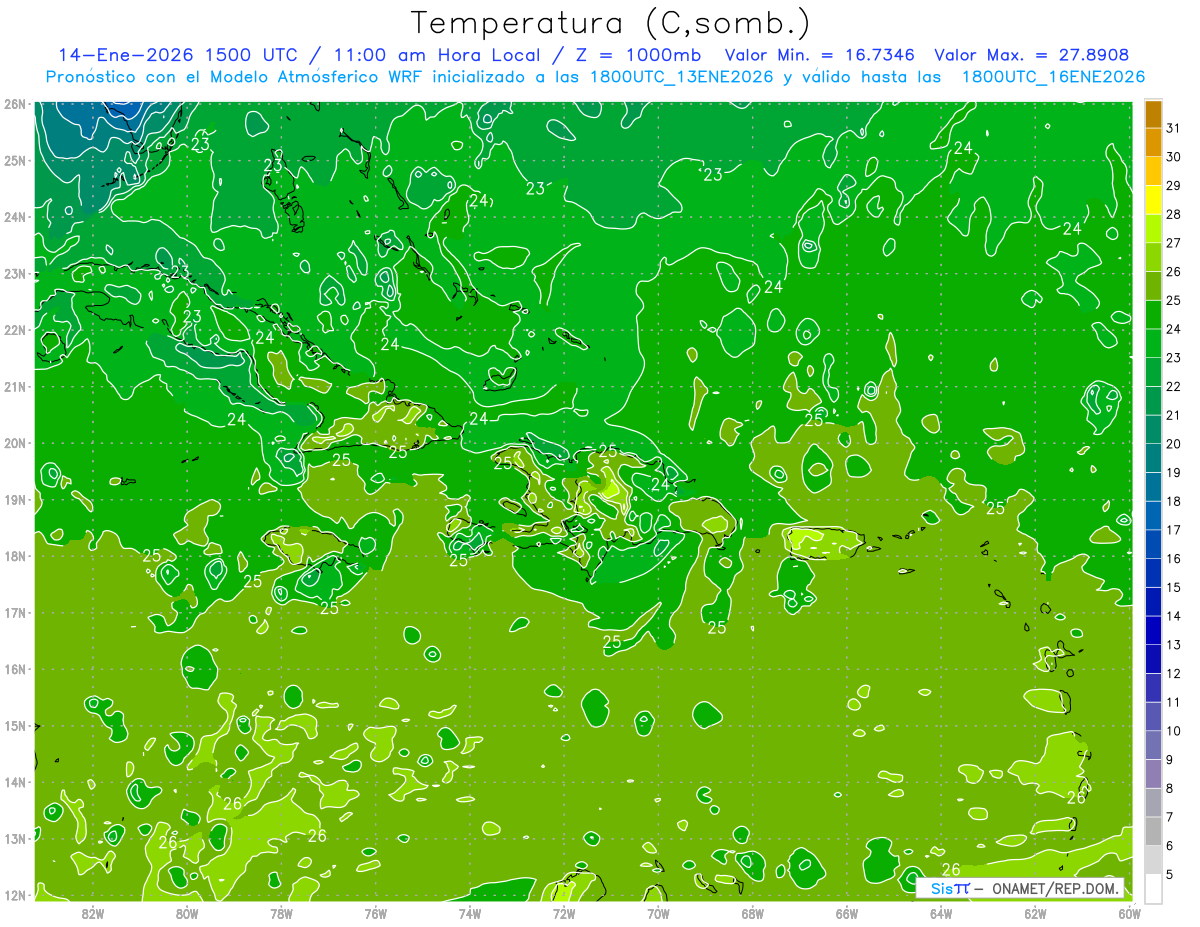Click the "62W" longitude axis label
Screen dimensions: 1200x927
1035,912
